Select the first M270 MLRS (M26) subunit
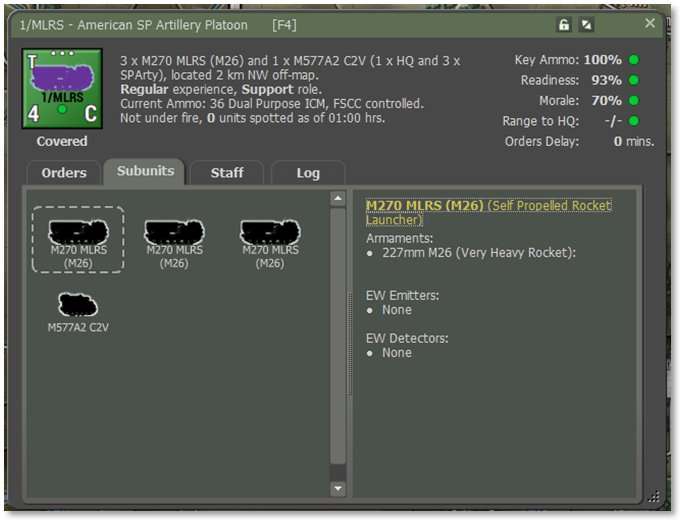 [x=78, y=241]
